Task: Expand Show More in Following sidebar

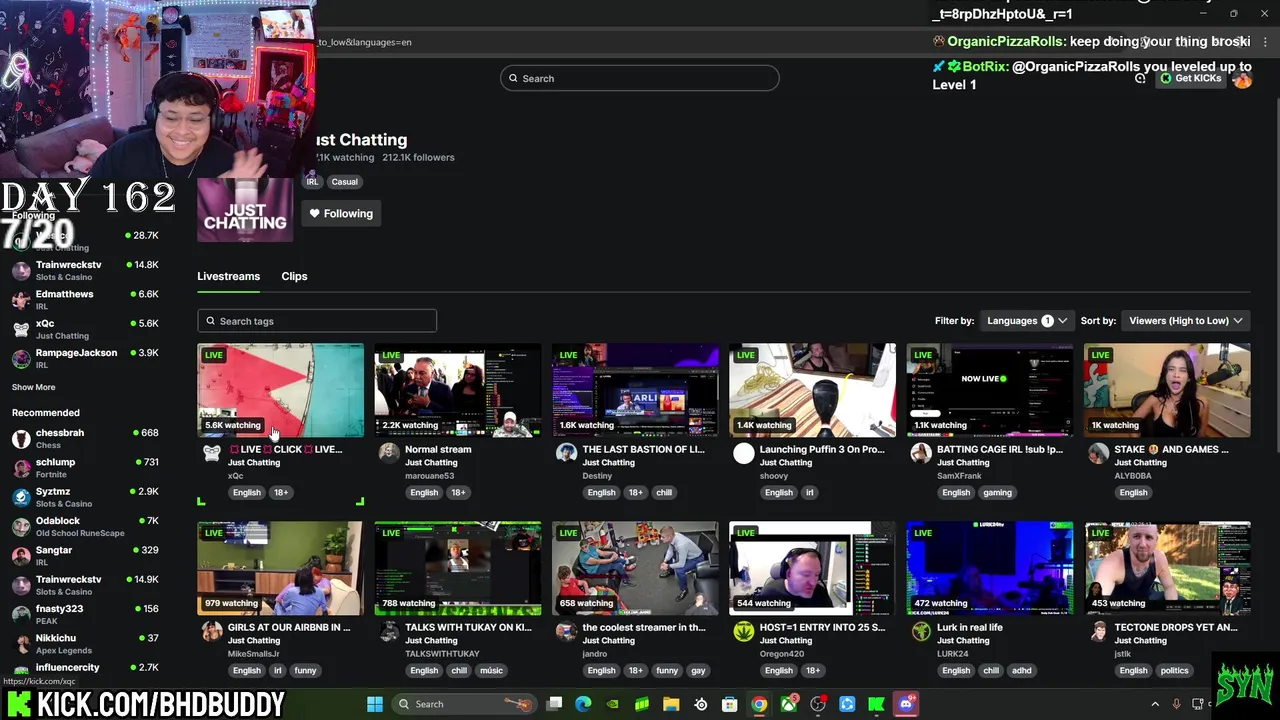Action: [34, 387]
